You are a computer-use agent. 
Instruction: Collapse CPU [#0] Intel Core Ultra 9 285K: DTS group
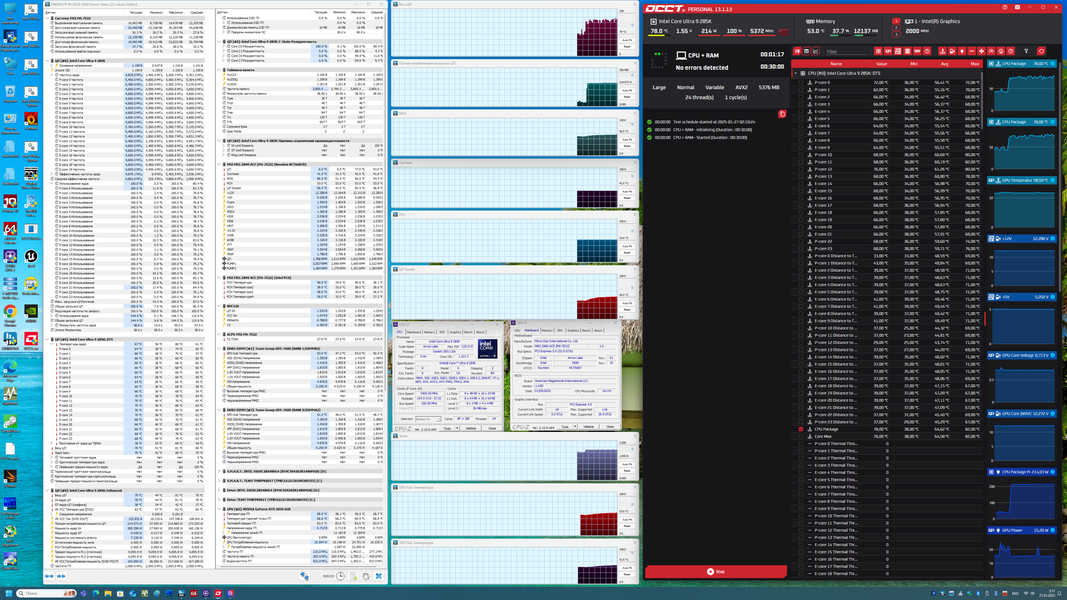(x=795, y=73)
